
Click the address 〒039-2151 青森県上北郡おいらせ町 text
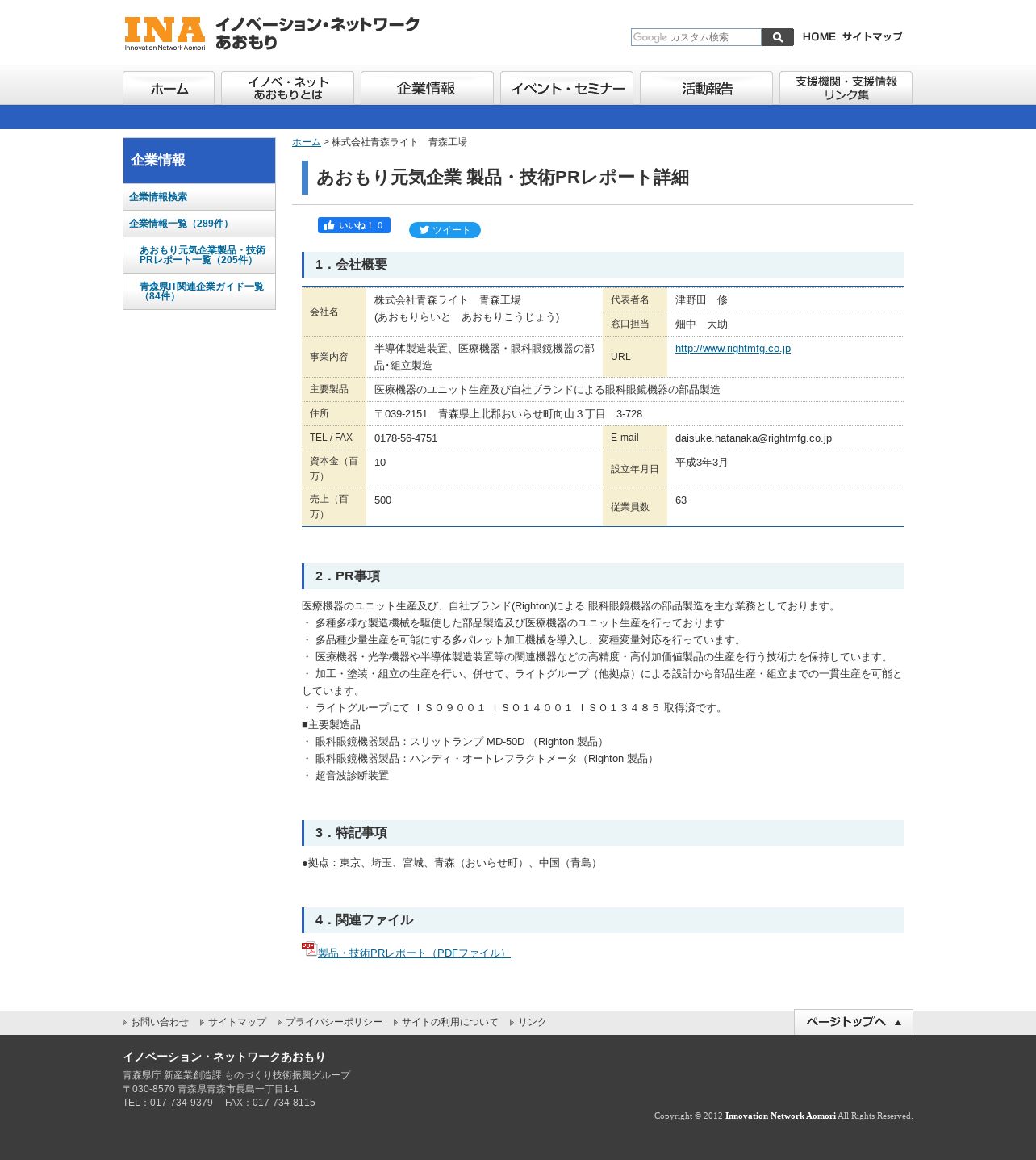point(508,414)
